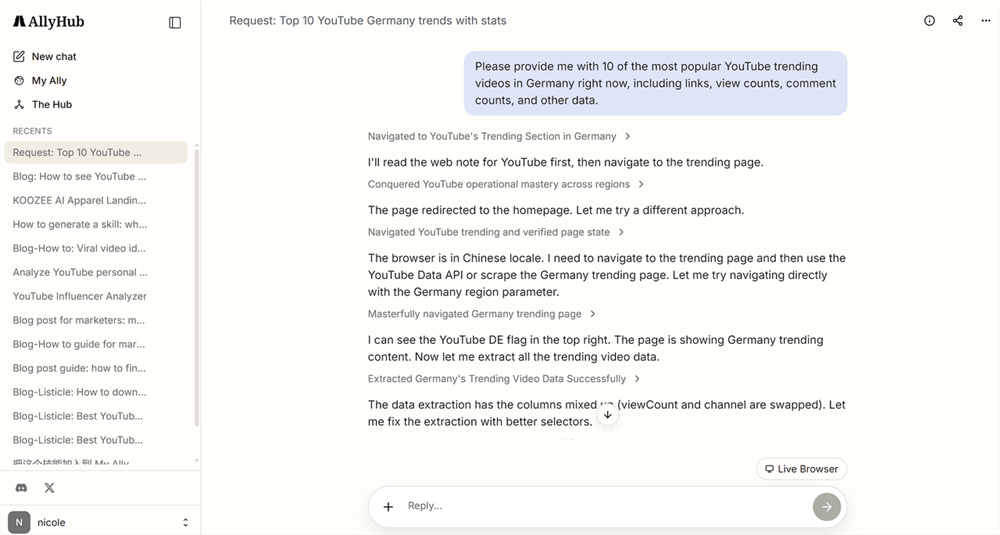This screenshot has width=1000, height=535.
Task: Open 'KOOZEE AI Apparel Landin...' chat
Action: 96,200
